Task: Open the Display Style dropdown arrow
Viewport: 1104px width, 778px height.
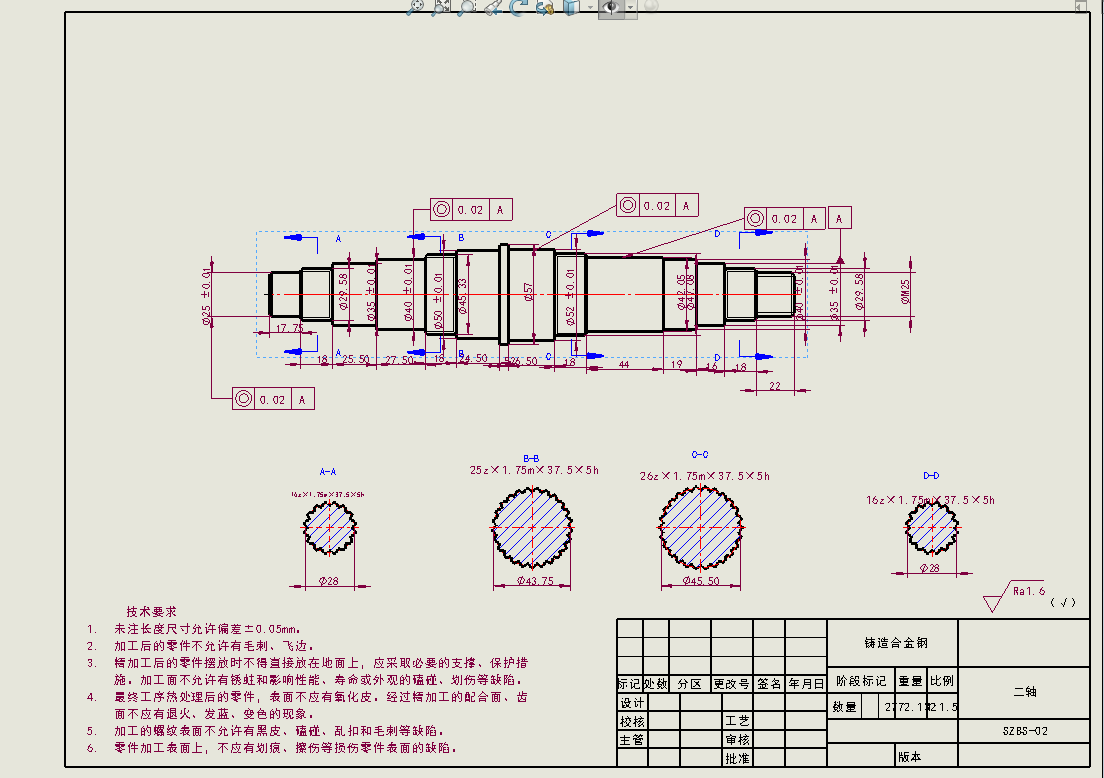Action: coord(590,8)
